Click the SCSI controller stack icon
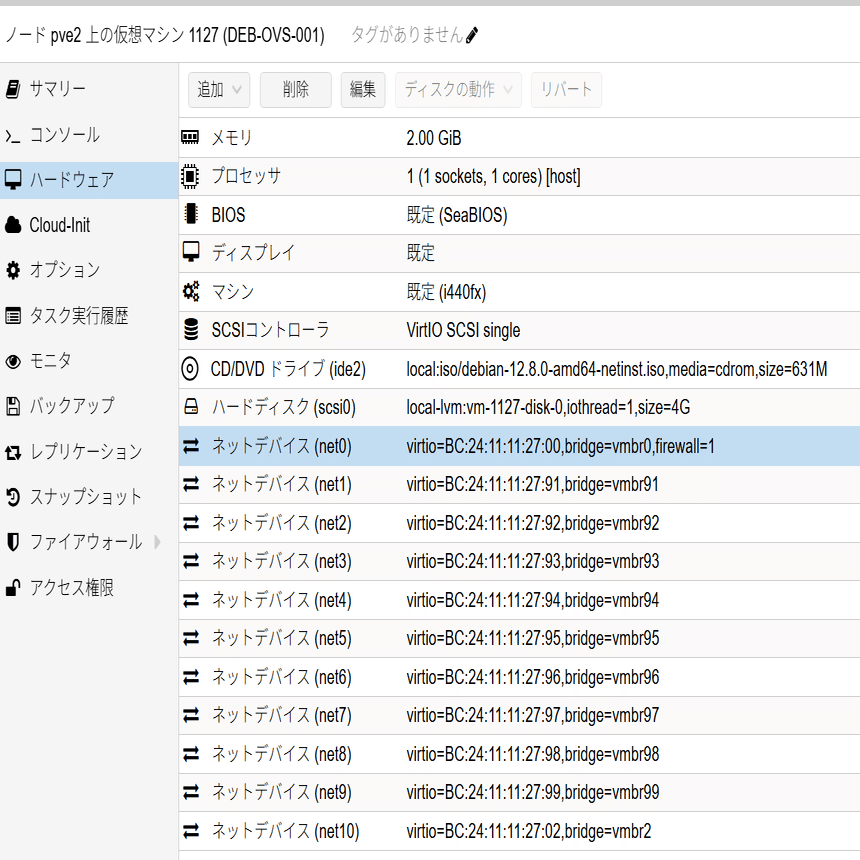This screenshot has width=860, height=860. pos(191,330)
